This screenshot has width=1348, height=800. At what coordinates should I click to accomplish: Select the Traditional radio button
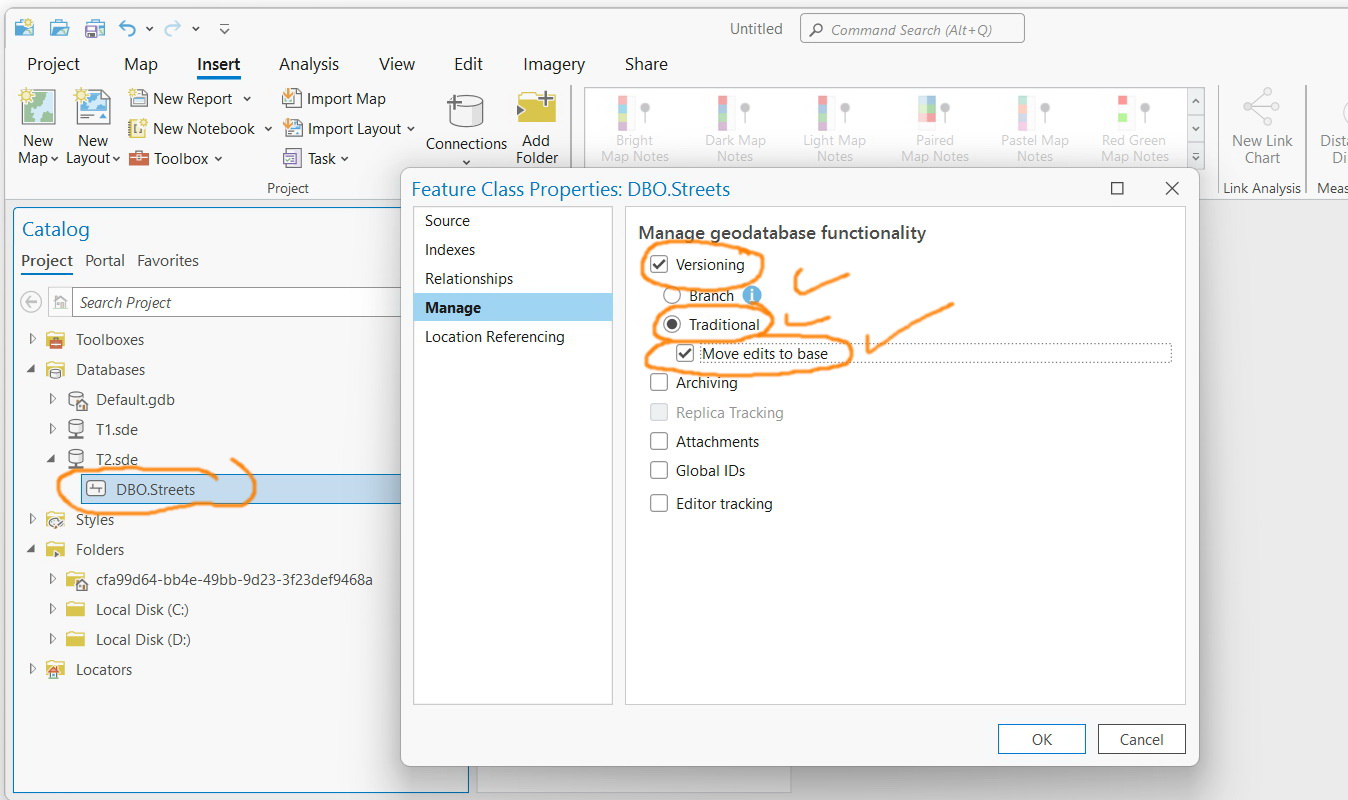(x=672, y=325)
